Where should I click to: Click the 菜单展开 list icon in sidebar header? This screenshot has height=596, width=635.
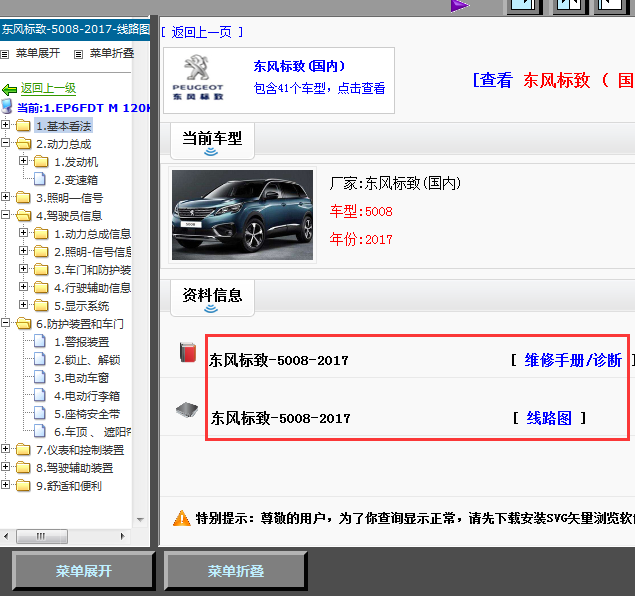[4, 54]
